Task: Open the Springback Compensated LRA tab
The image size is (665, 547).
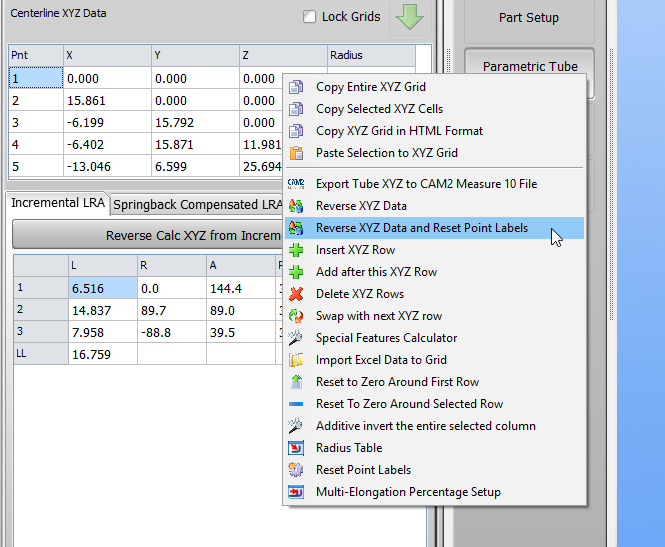Action: tap(197, 205)
